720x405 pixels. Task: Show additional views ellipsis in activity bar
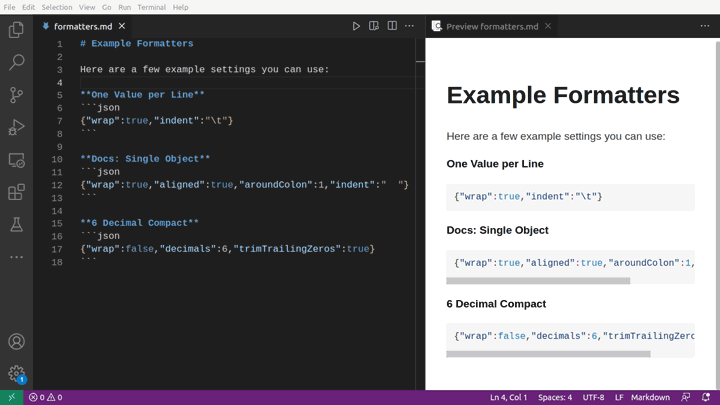[x=16, y=257]
